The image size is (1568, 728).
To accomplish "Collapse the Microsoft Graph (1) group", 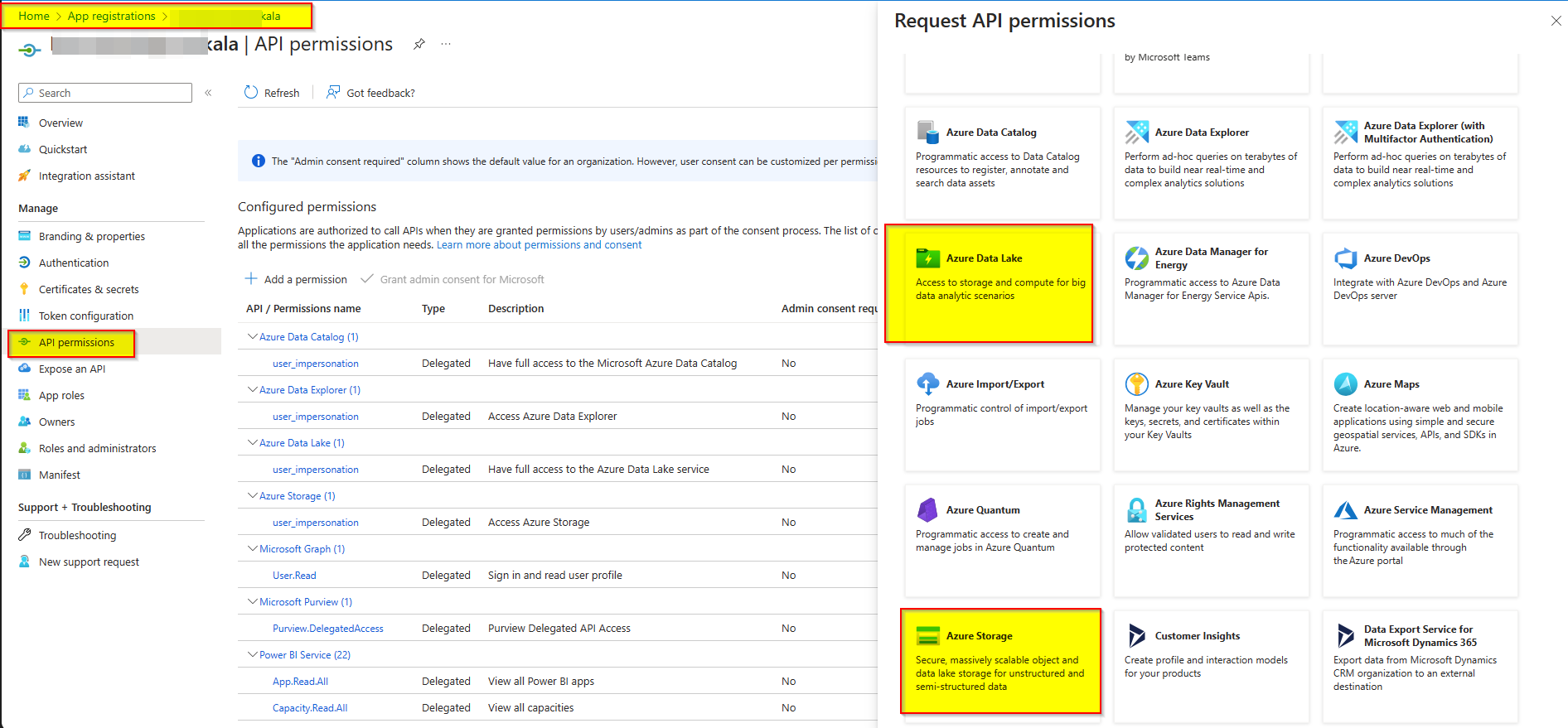I will 253,548.
